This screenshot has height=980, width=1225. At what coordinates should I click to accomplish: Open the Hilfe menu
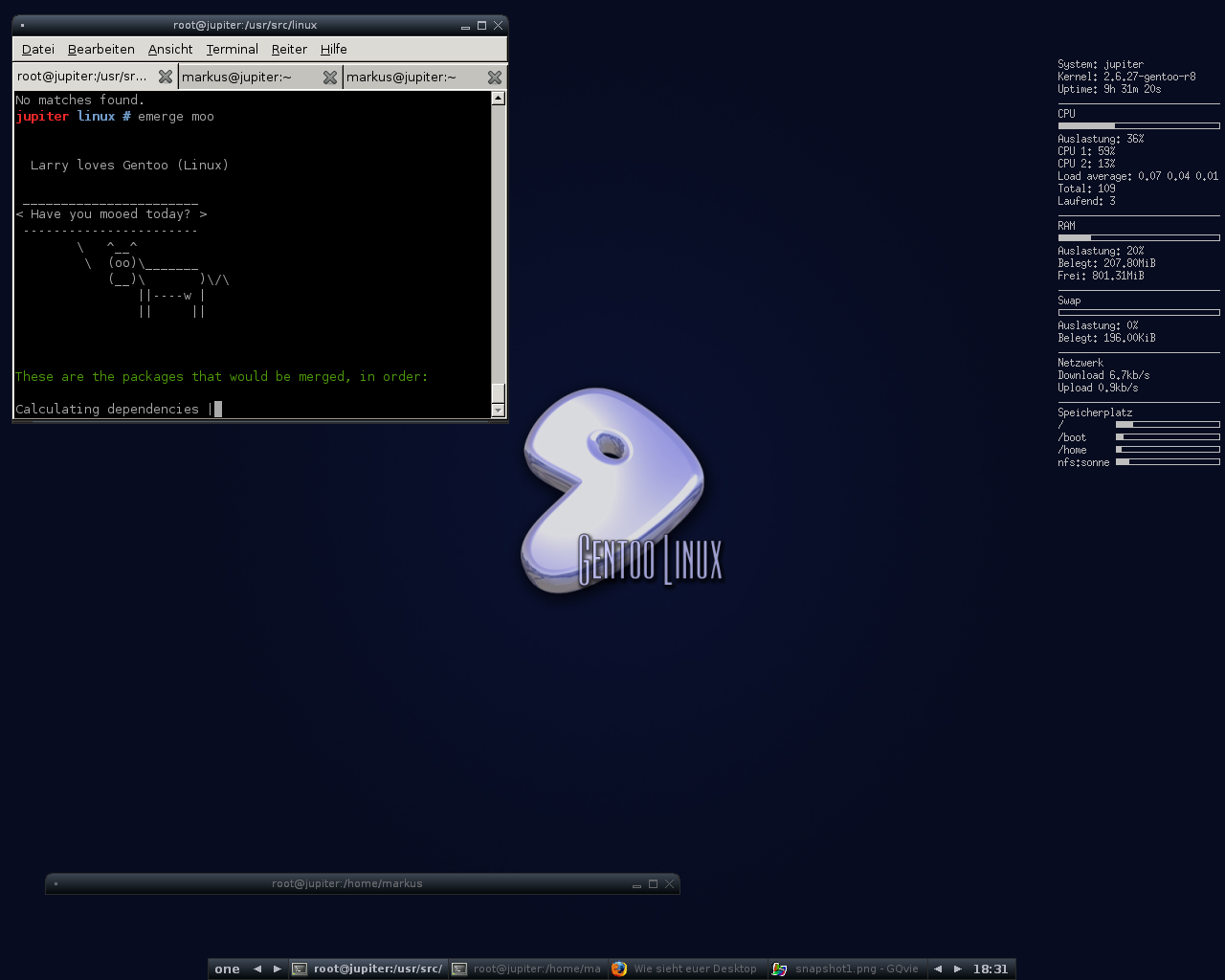(333, 49)
